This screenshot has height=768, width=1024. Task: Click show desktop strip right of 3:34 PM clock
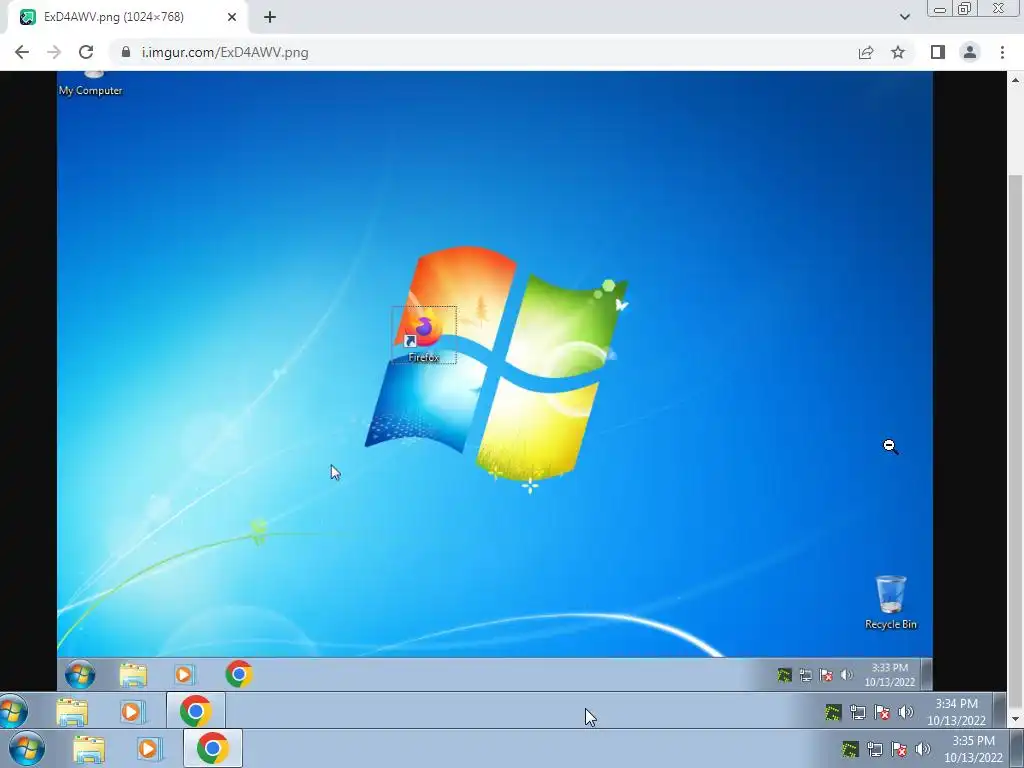pyautogui.click(x=999, y=711)
